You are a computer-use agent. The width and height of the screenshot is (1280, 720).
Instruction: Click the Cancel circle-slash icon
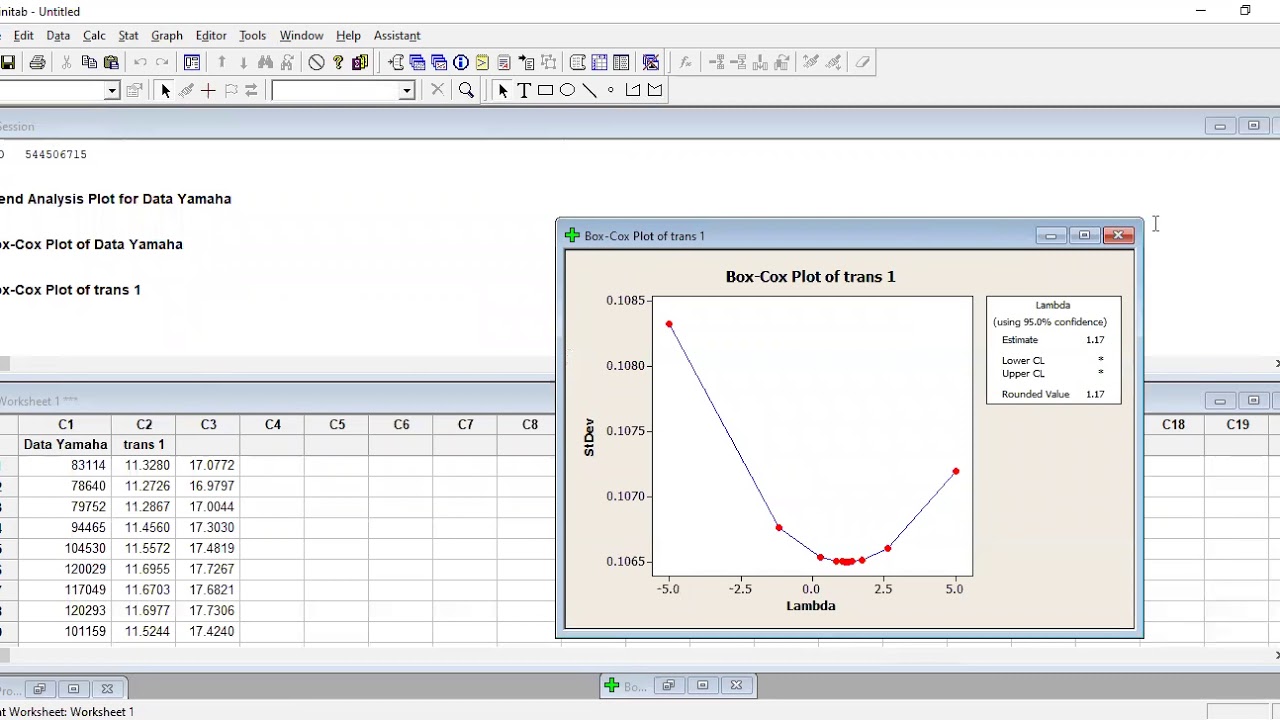[316, 62]
